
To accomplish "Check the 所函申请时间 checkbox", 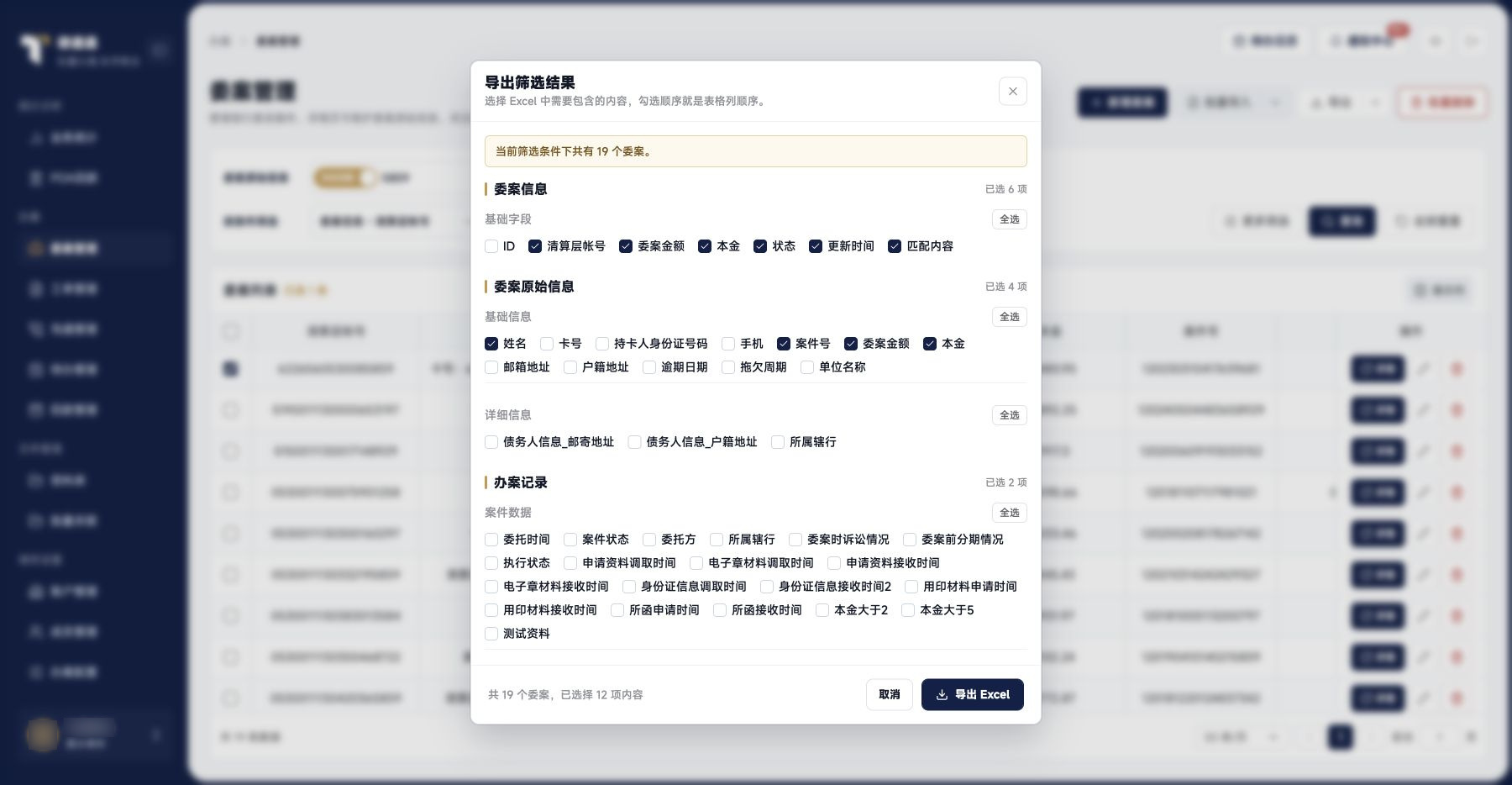I will (x=617, y=610).
